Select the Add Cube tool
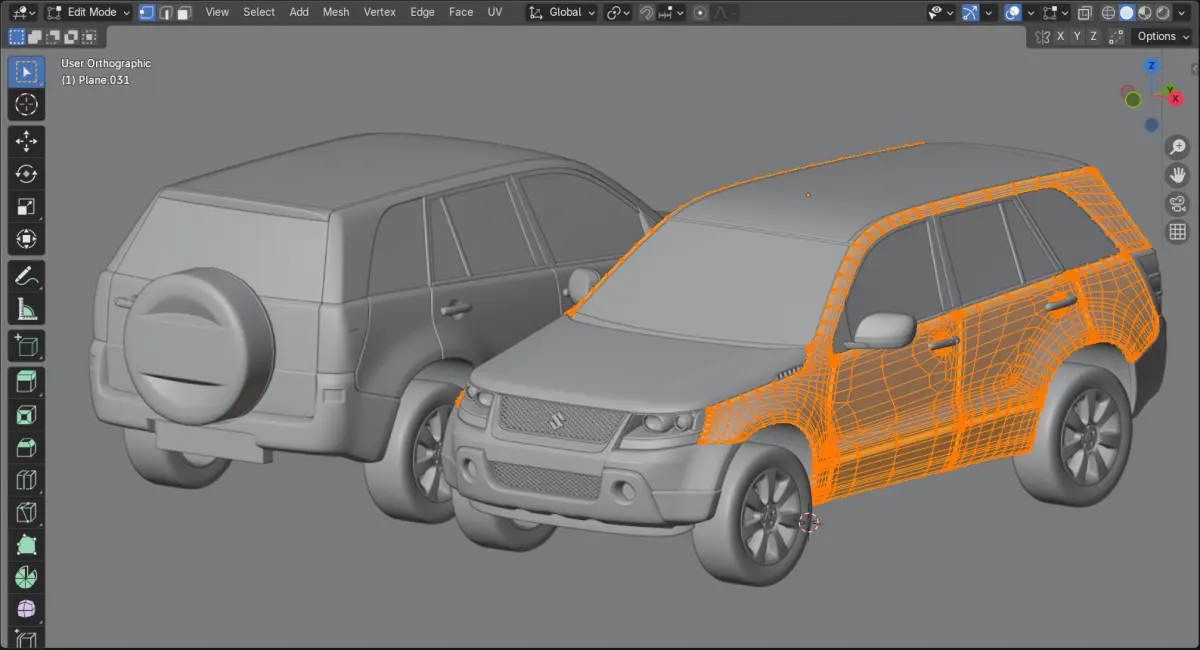Viewport: 1200px width, 650px height. [x=27, y=346]
